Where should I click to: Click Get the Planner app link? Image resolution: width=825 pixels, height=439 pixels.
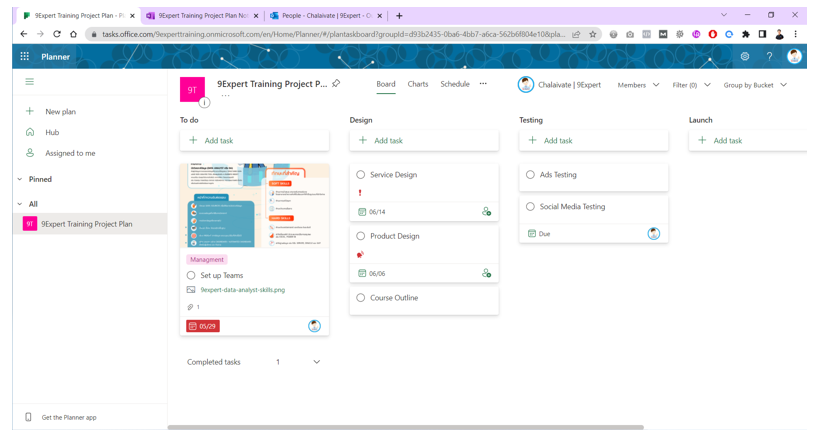point(69,417)
